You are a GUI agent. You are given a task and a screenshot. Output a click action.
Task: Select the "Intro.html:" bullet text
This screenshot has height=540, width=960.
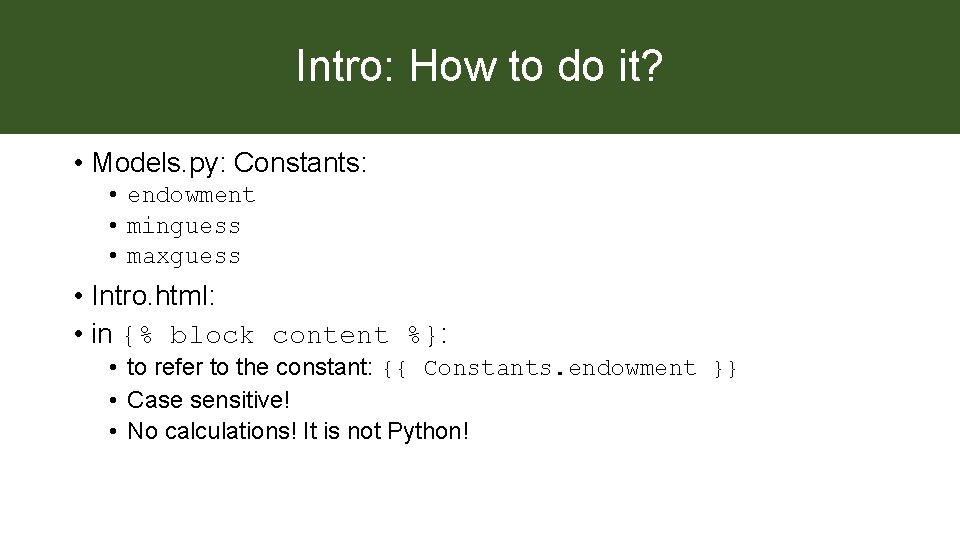coord(154,296)
